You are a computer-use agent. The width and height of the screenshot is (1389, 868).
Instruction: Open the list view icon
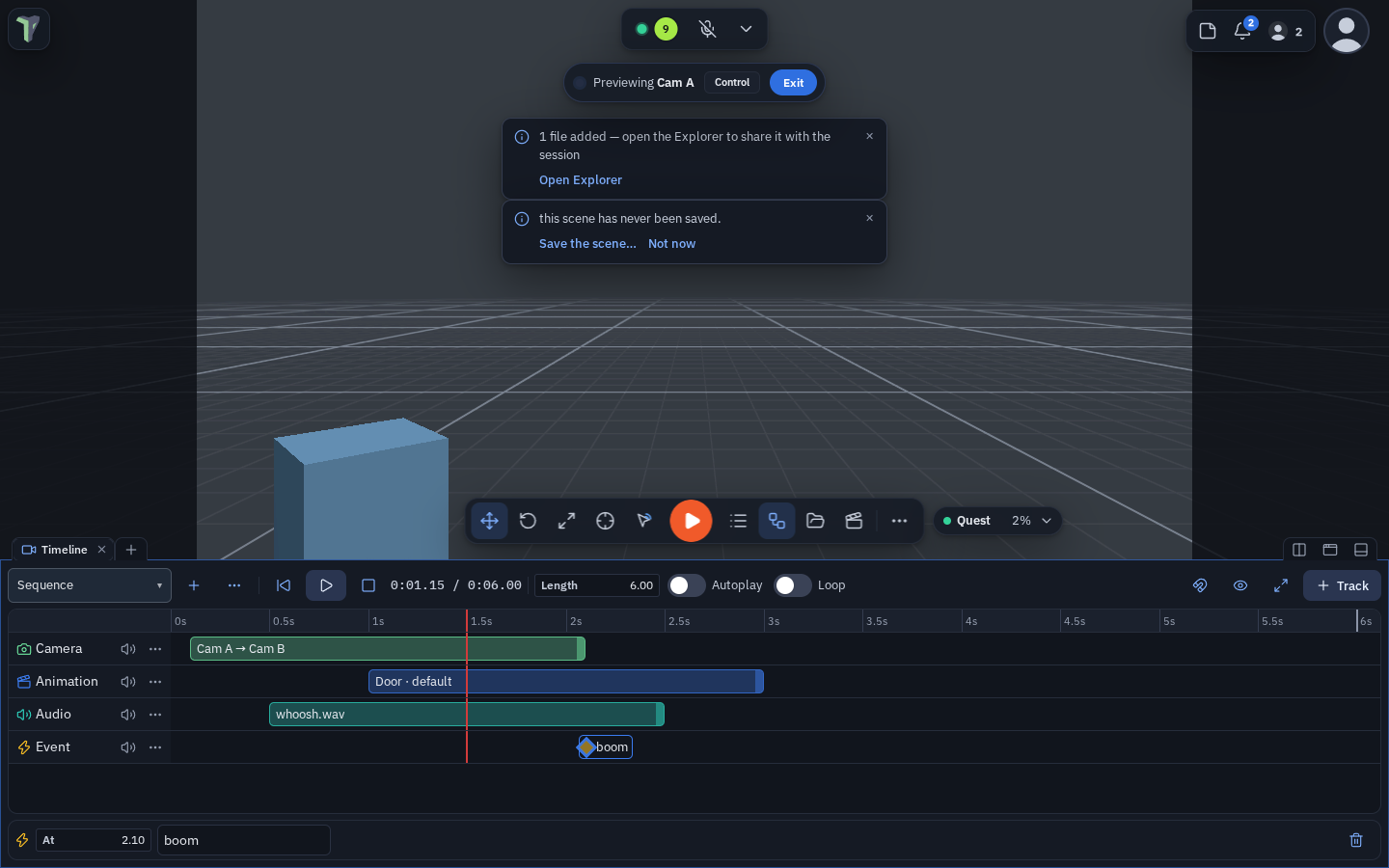[738, 521]
